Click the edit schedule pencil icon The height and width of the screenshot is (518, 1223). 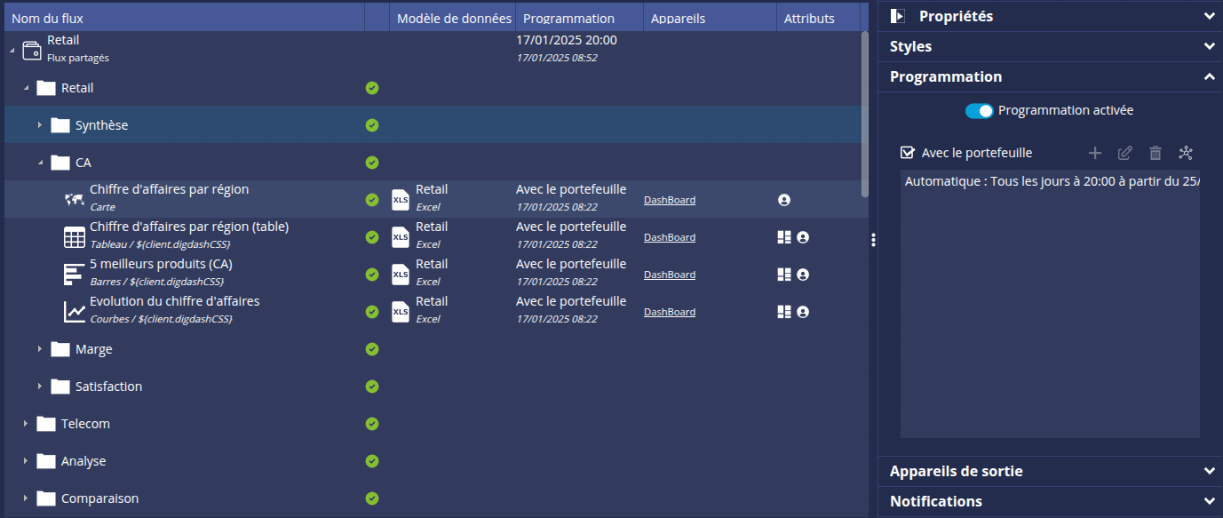click(x=1125, y=153)
